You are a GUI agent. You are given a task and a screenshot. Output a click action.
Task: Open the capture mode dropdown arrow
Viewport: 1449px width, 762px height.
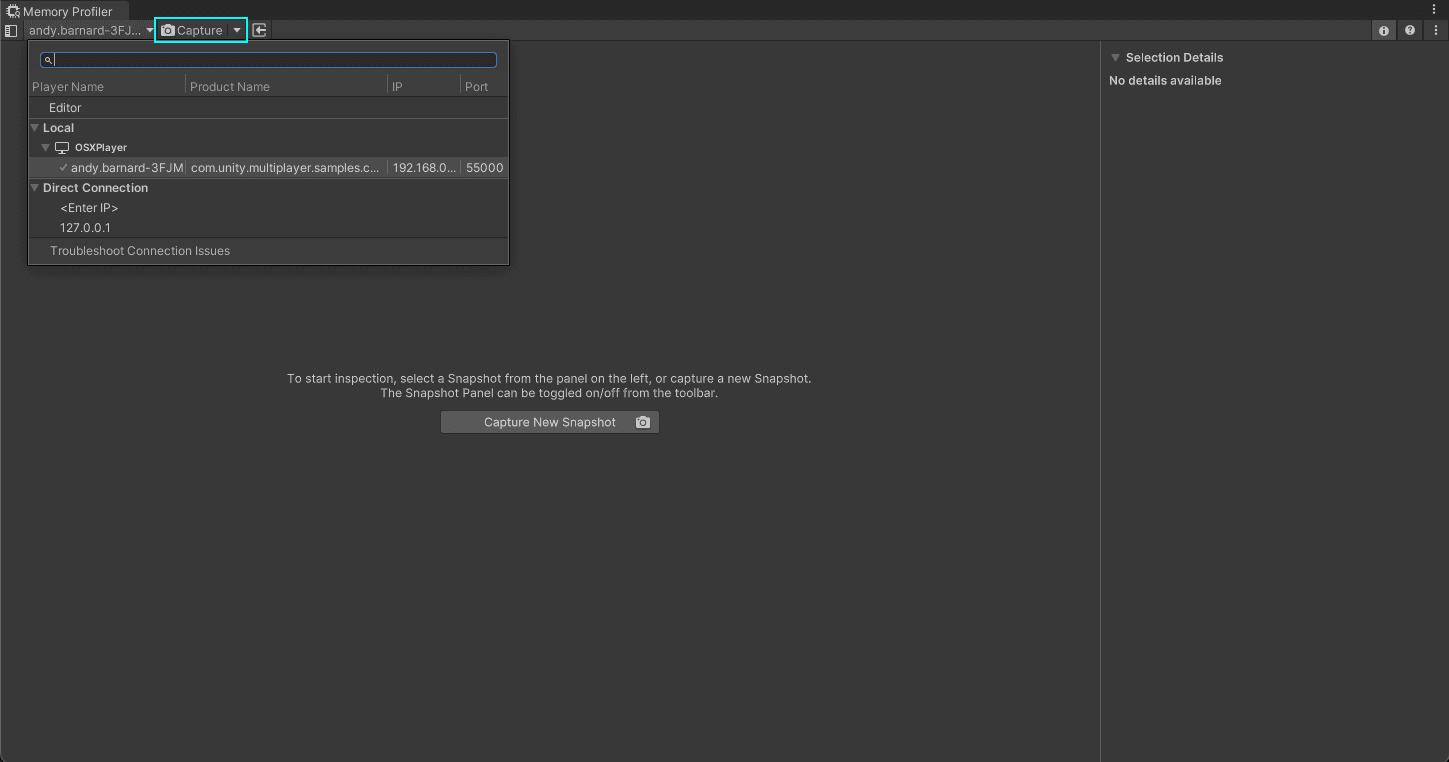coord(237,30)
